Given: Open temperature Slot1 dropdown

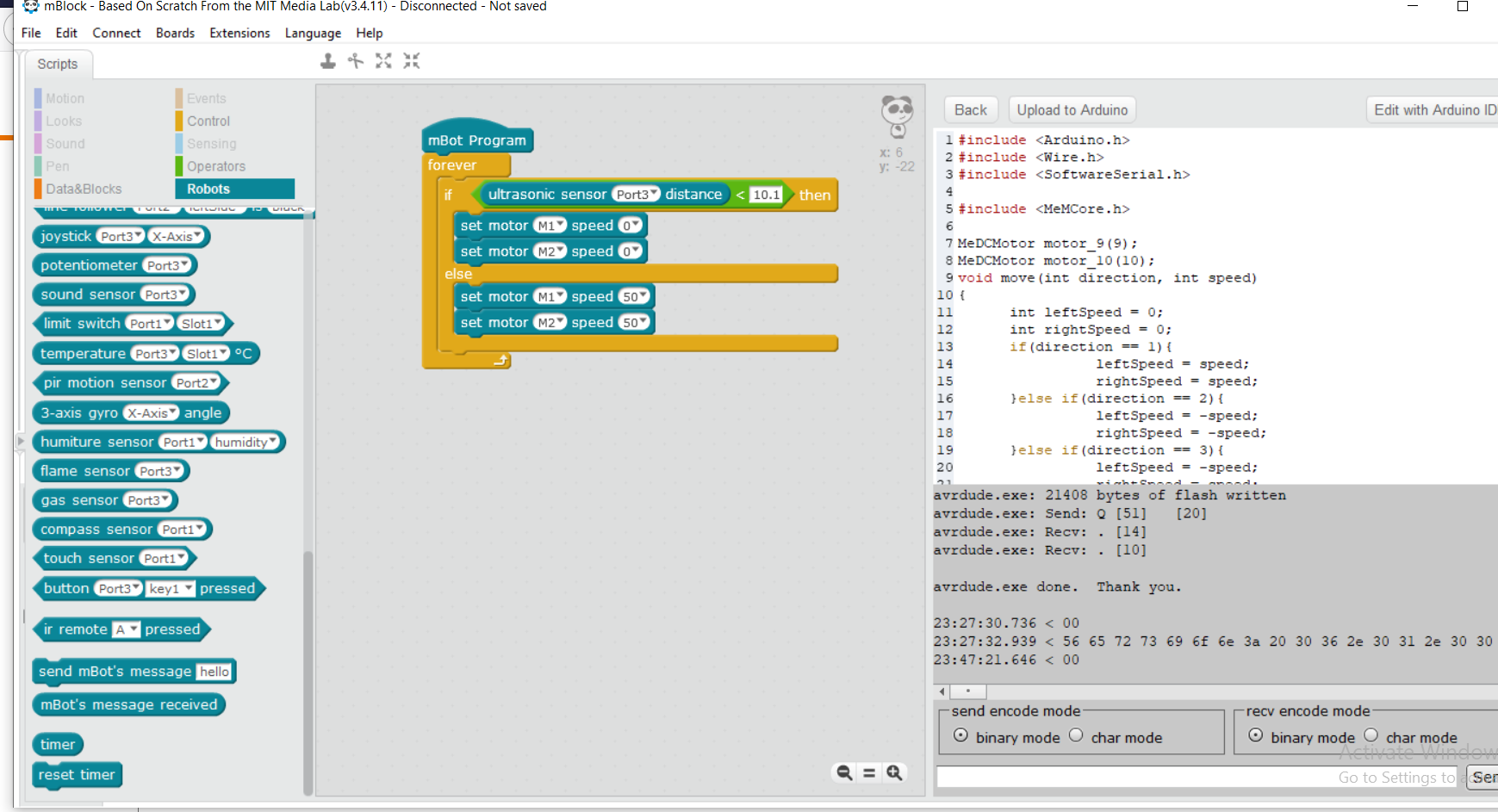Looking at the screenshot, I should pos(206,354).
